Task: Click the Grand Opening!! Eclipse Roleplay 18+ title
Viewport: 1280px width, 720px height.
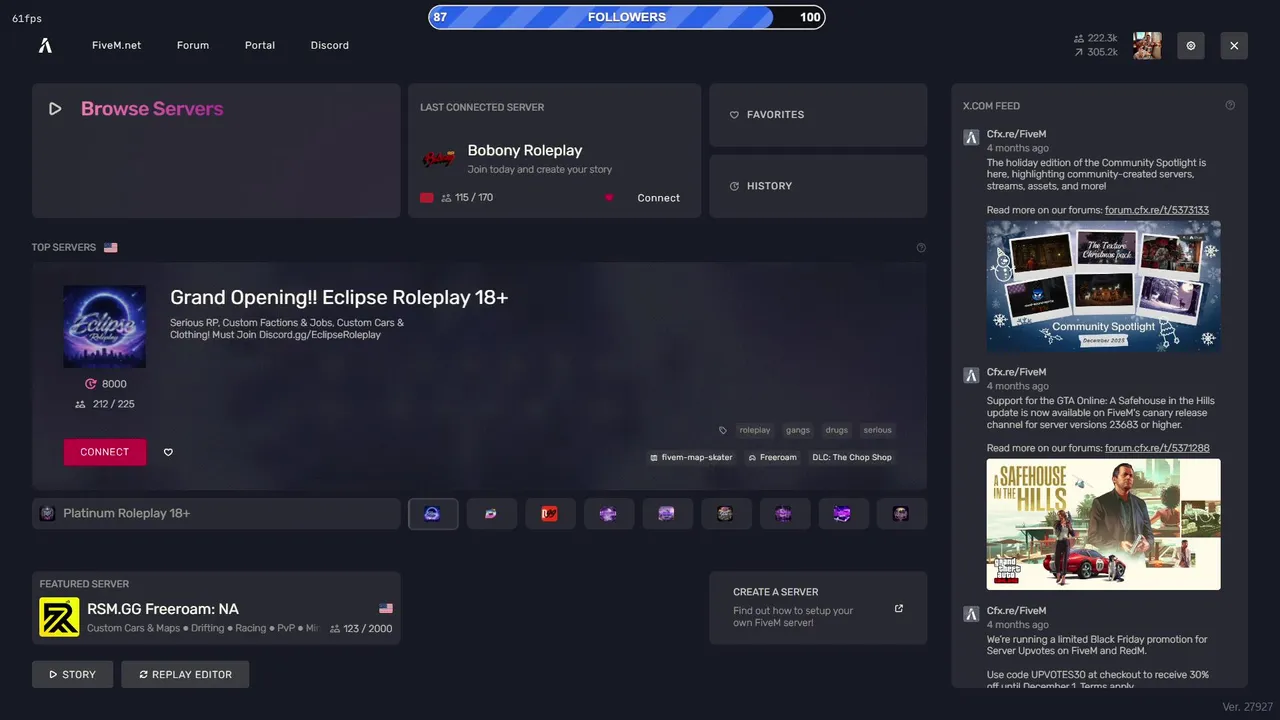Action: point(339,298)
